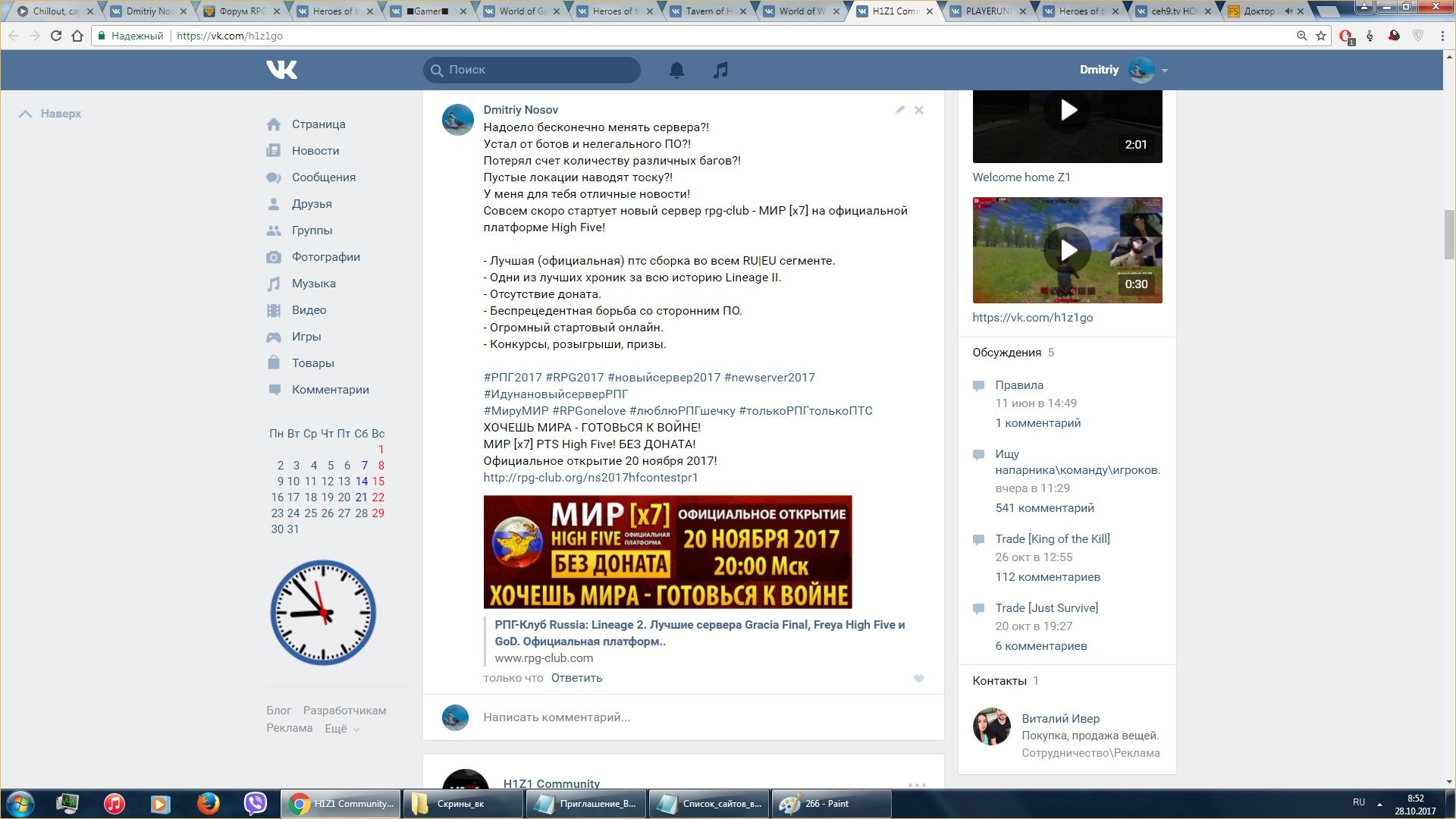Image resolution: width=1456 pixels, height=819 pixels.
Task: Expand the Ещё footer menu
Action: (342, 729)
